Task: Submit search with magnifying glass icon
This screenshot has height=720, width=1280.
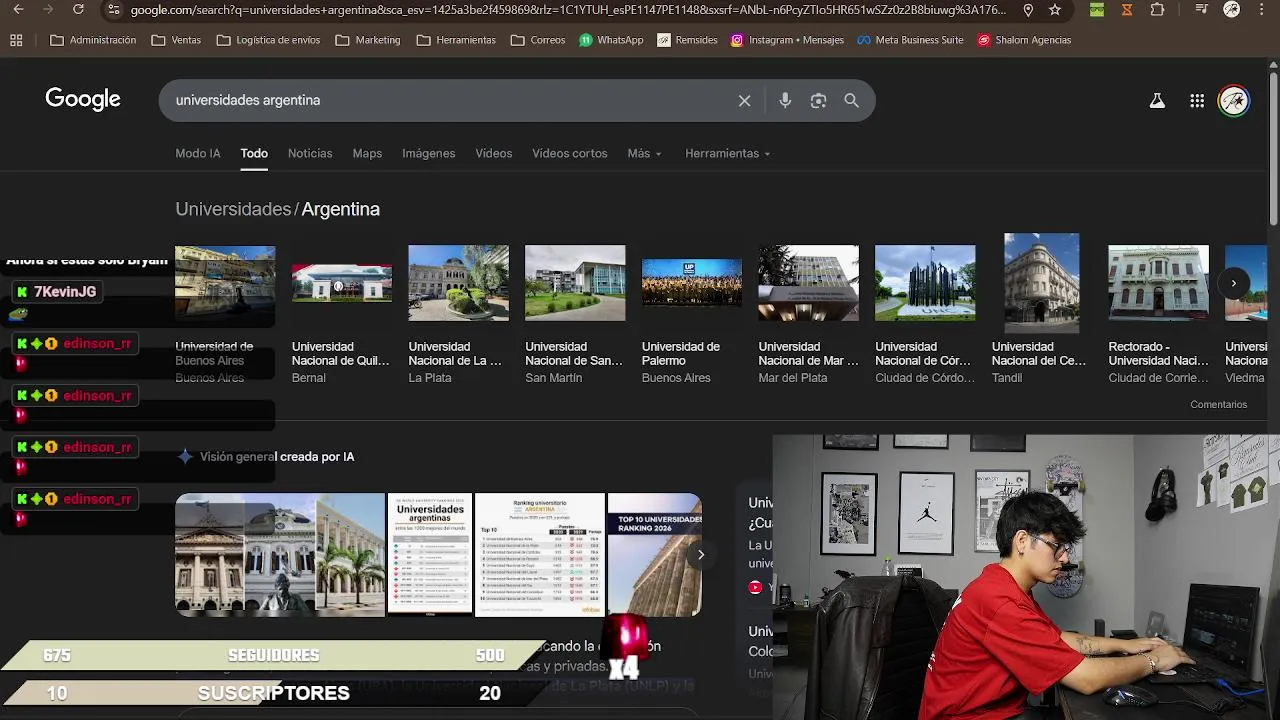Action: click(x=851, y=100)
